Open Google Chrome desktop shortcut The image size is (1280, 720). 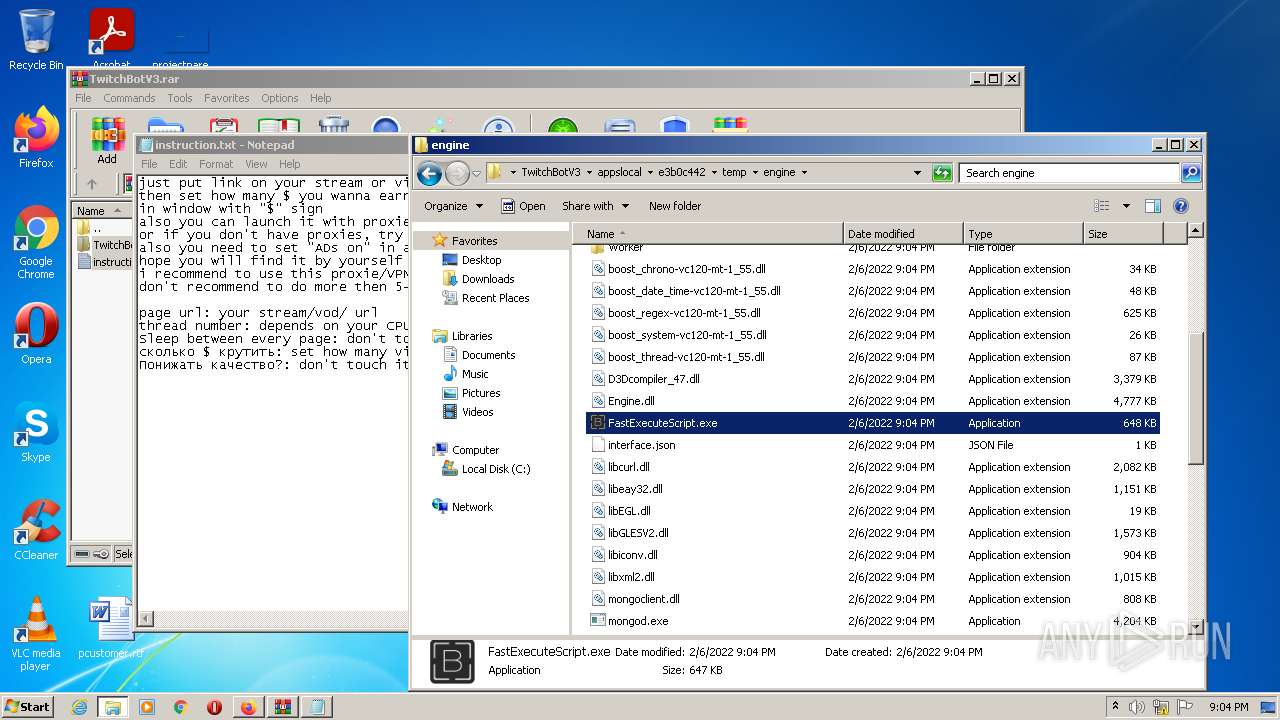pyautogui.click(x=36, y=241)
